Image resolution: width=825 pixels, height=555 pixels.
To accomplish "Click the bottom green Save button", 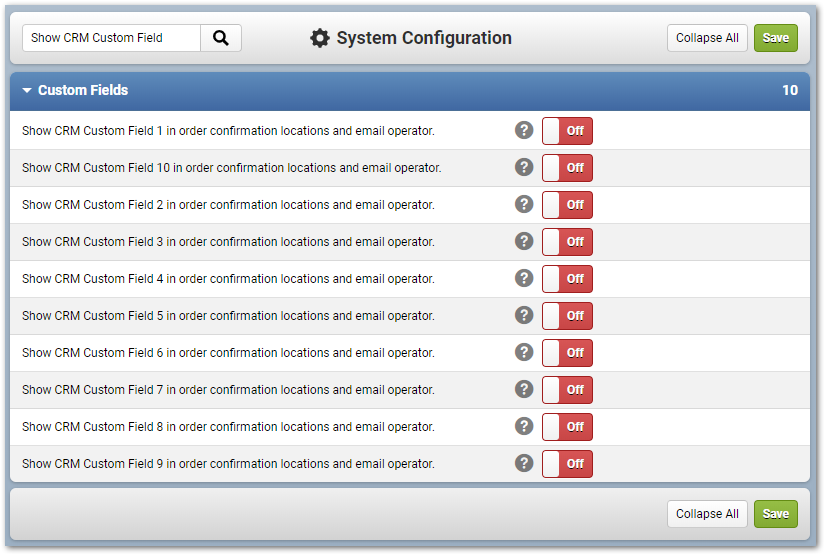I will [776, 513].
